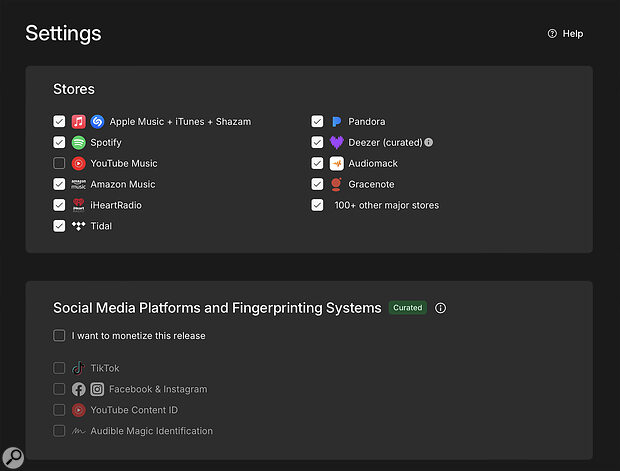
Task: Click the Spotify logo icon
Action: (78, 142)
